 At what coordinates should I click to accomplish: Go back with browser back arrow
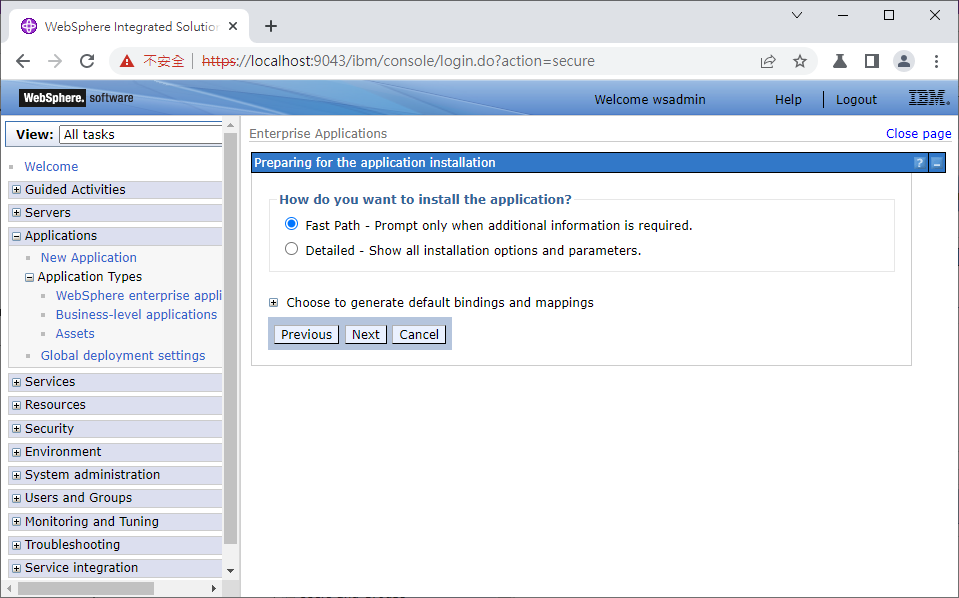(23, 61)
